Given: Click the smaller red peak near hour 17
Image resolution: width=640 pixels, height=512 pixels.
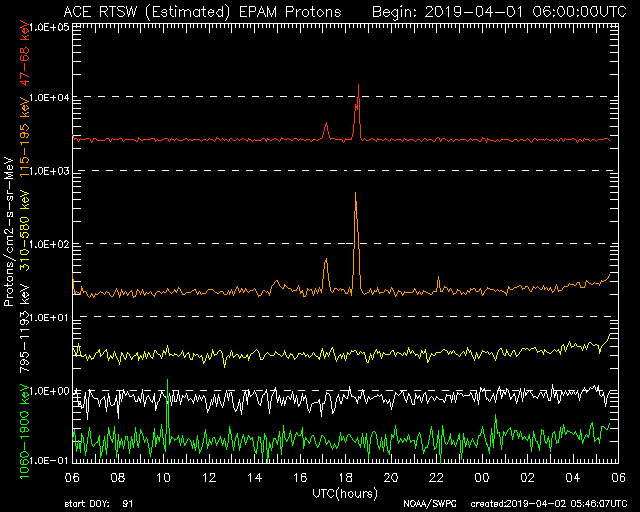Looking at the screenshot, I should [326, 125].
